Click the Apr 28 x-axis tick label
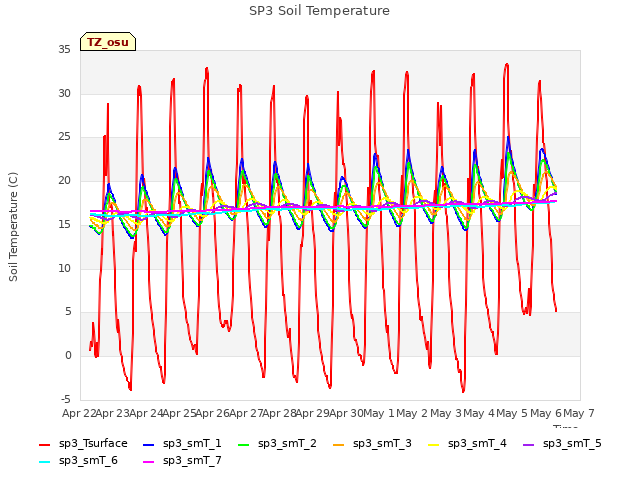This screenshot has height=480, width=640. (279, 413)
